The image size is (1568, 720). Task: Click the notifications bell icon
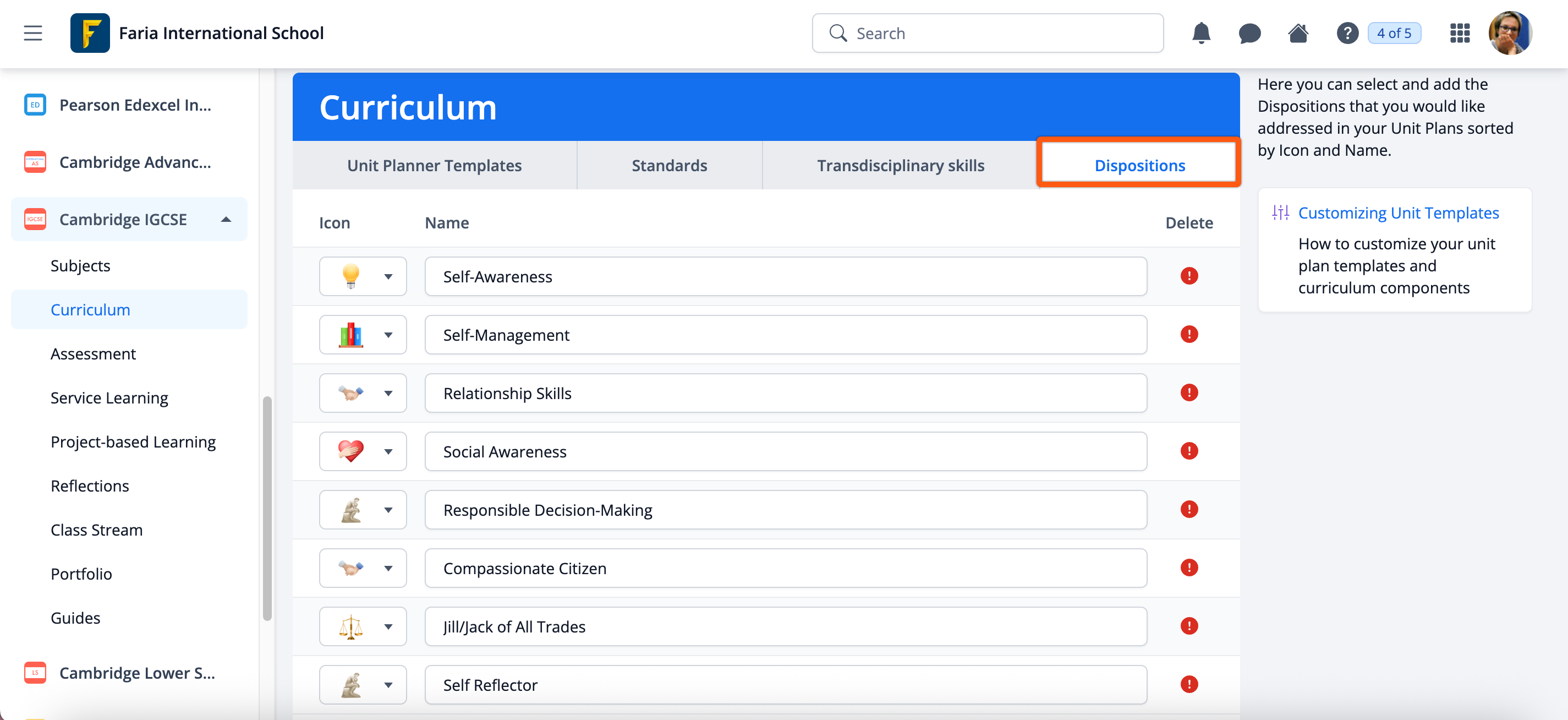pyautogui.click(x=1200, y=33)
